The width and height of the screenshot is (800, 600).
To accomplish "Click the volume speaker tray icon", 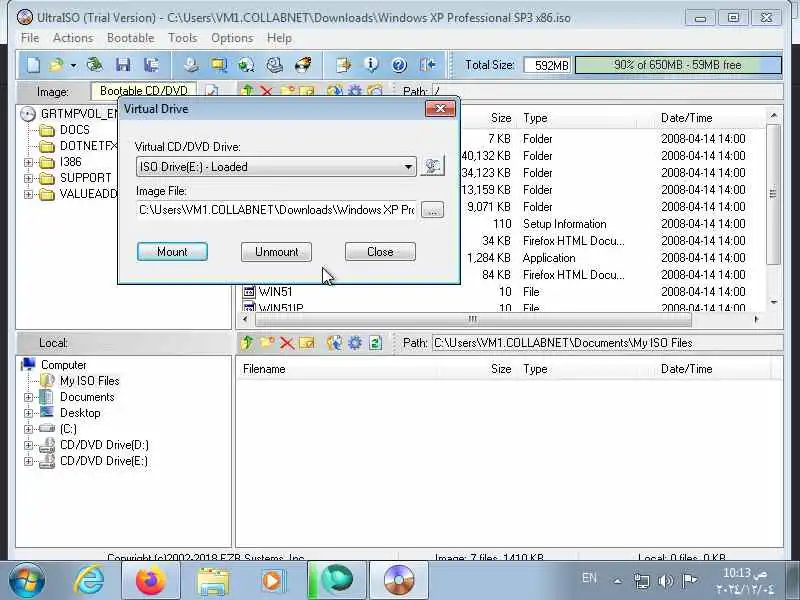I will click(x=665, y=580).
